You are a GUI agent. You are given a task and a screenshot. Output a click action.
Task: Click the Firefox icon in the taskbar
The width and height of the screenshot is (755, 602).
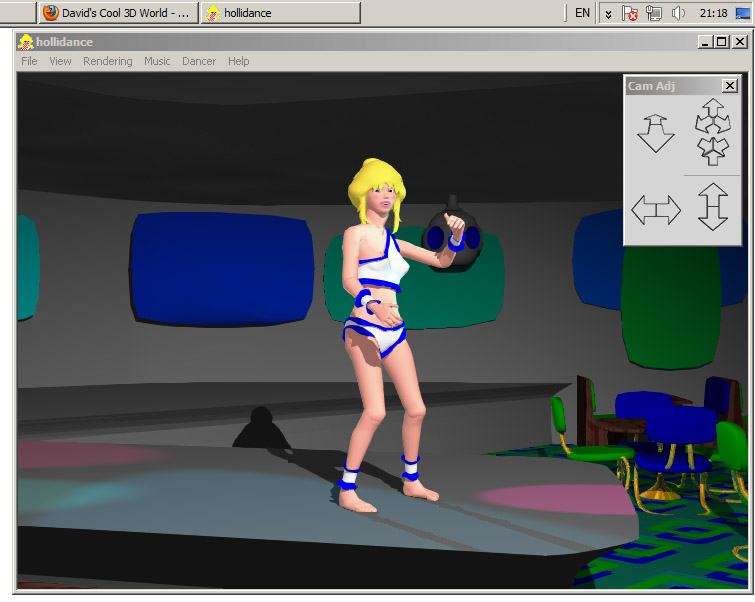click(51, 13)
